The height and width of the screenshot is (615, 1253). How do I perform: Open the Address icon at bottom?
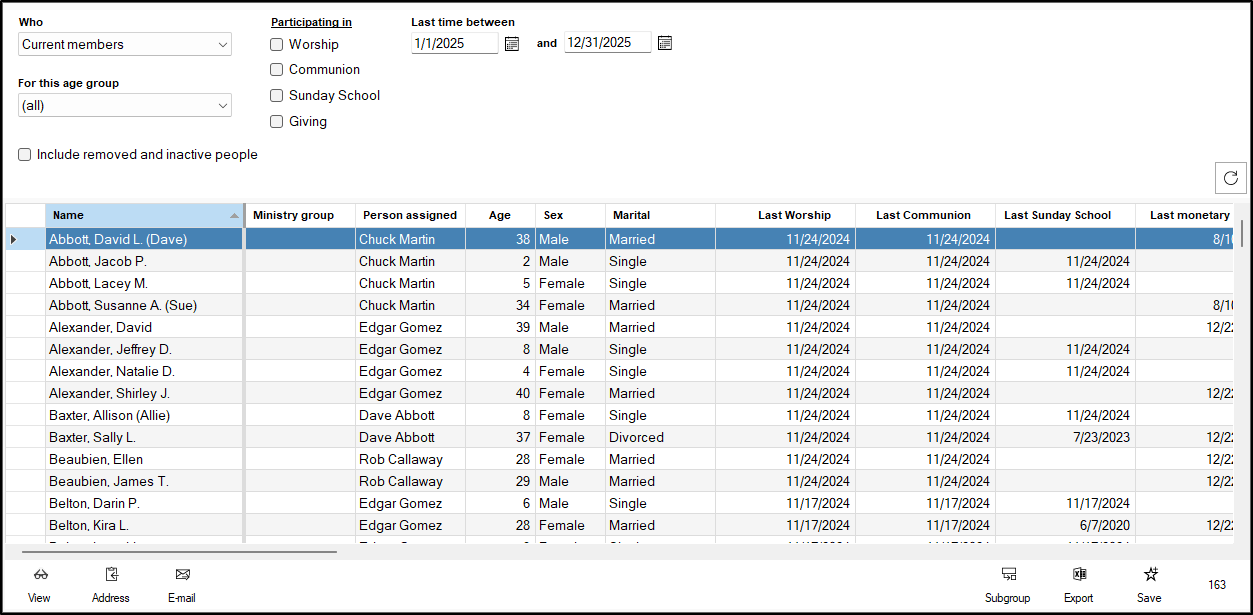click(x=111, y=575)
